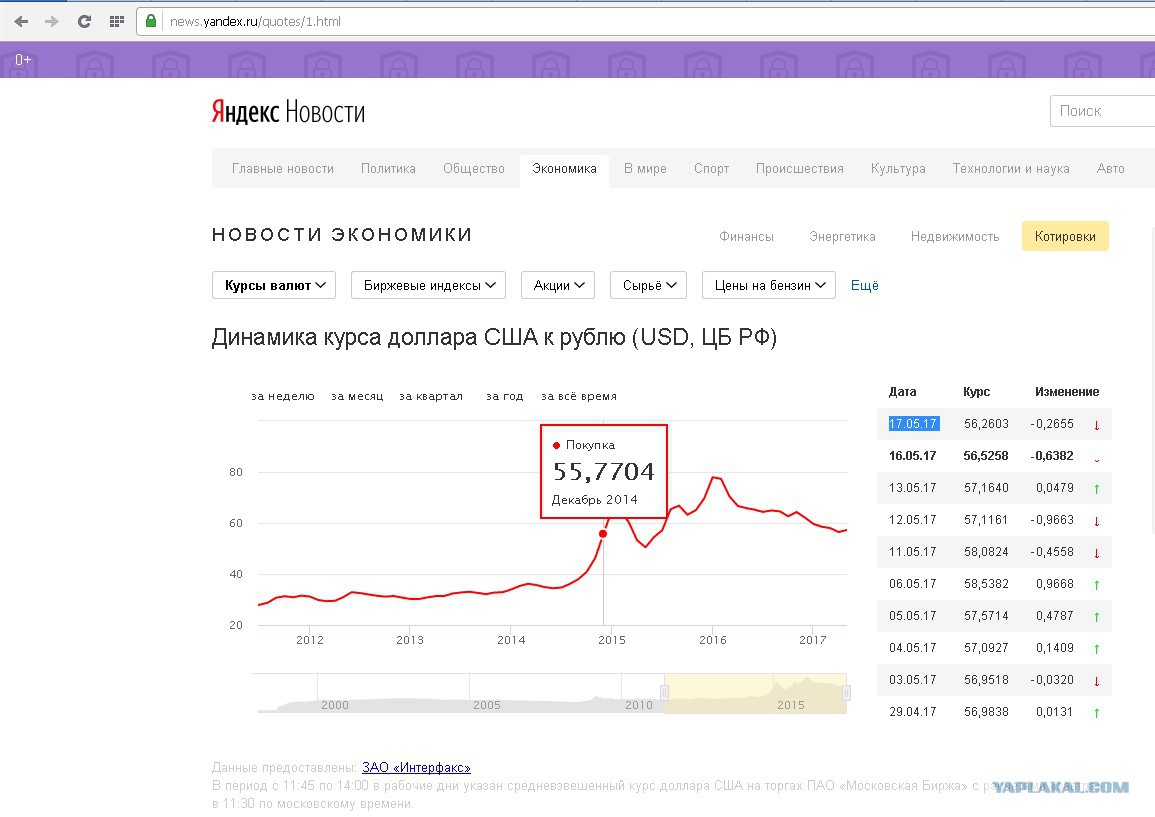The height and width of the screenshot is (817, 1155).
Task: Click the Дата column header
Action: pos(902,392)
